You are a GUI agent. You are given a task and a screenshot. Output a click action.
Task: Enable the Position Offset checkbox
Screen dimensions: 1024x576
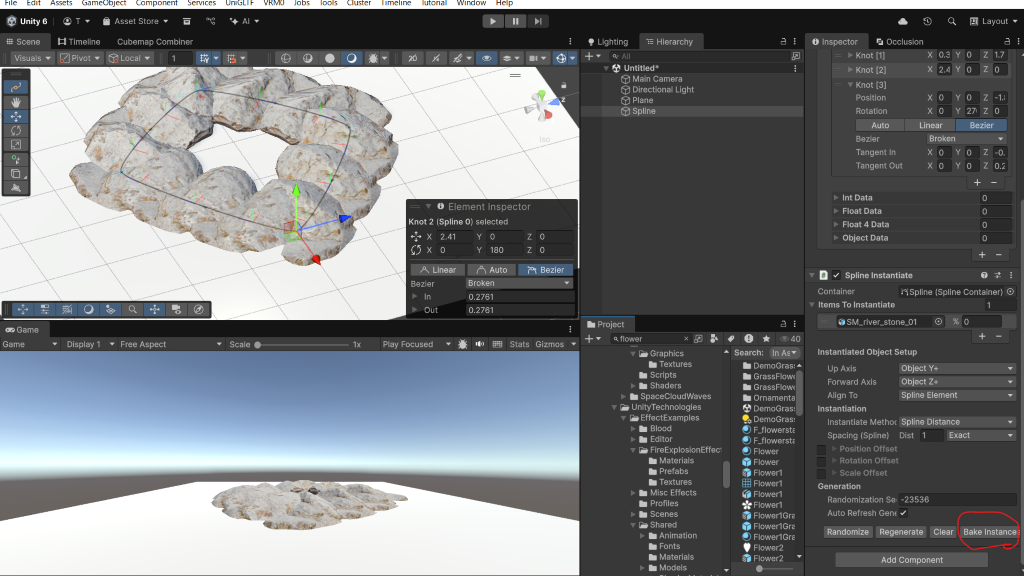click(x=822, y=449)
